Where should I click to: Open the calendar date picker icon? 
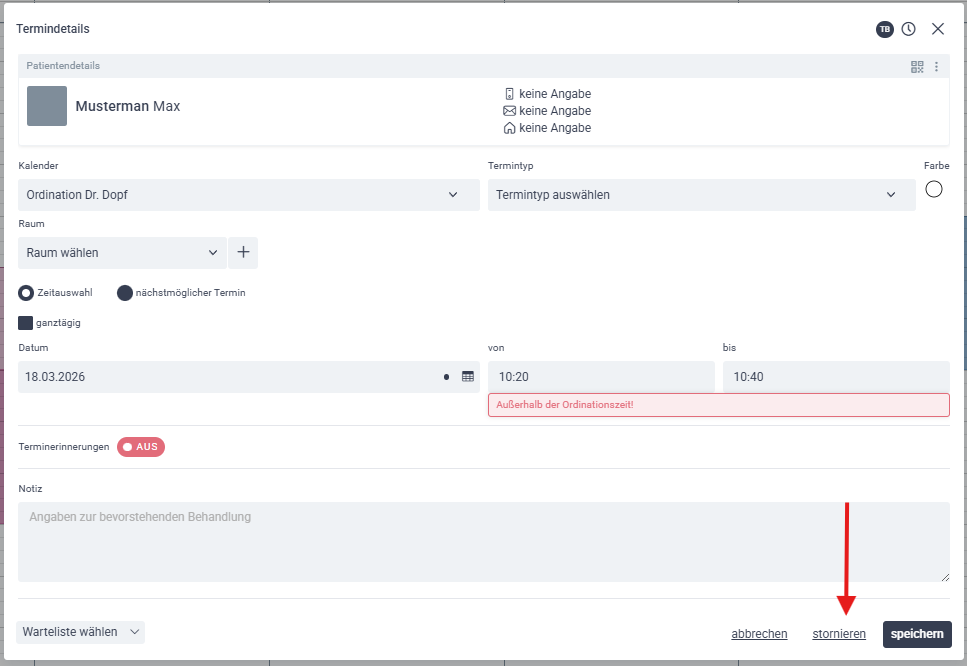[467, 377]
